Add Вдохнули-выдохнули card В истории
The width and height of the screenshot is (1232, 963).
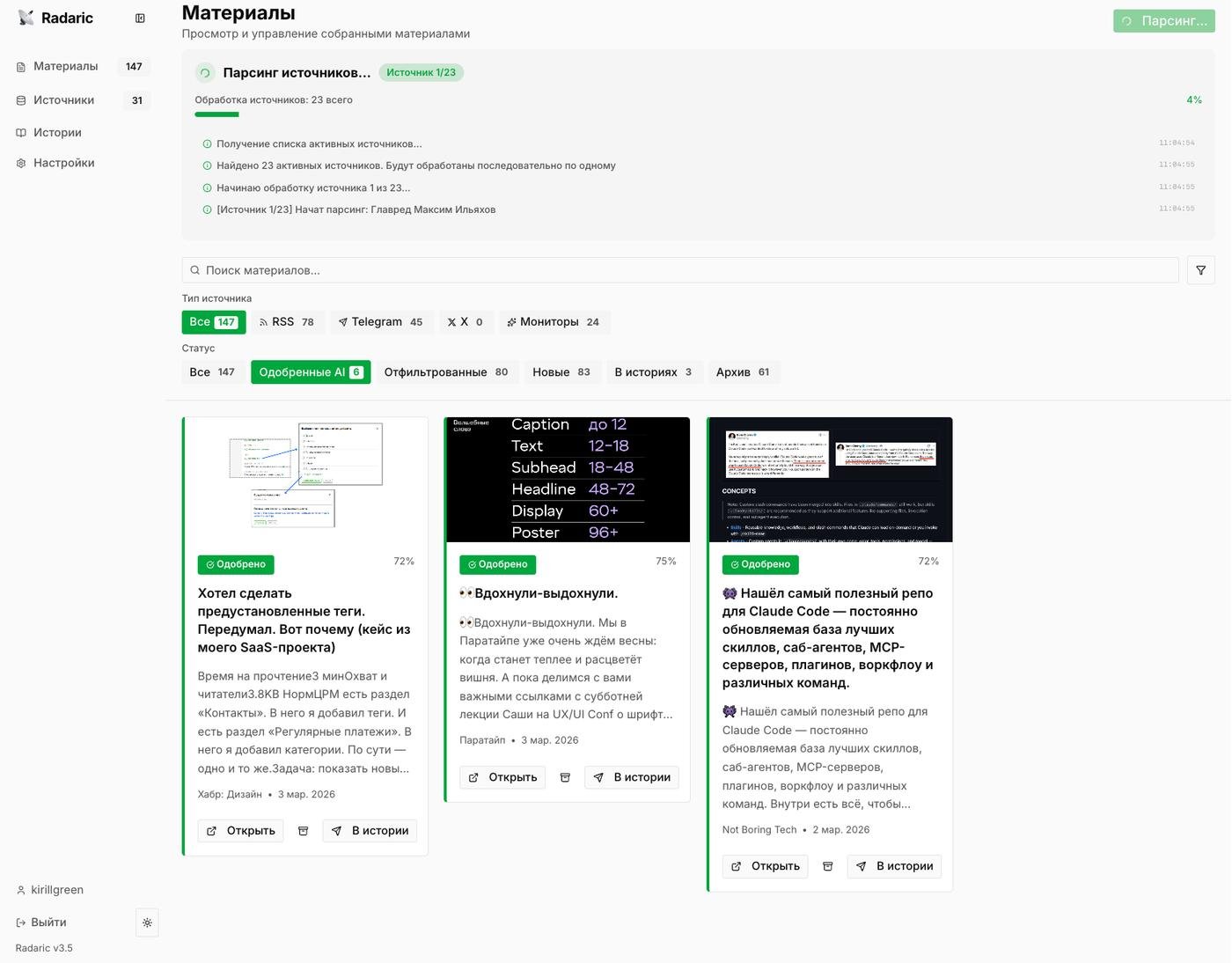pos(631,777)
